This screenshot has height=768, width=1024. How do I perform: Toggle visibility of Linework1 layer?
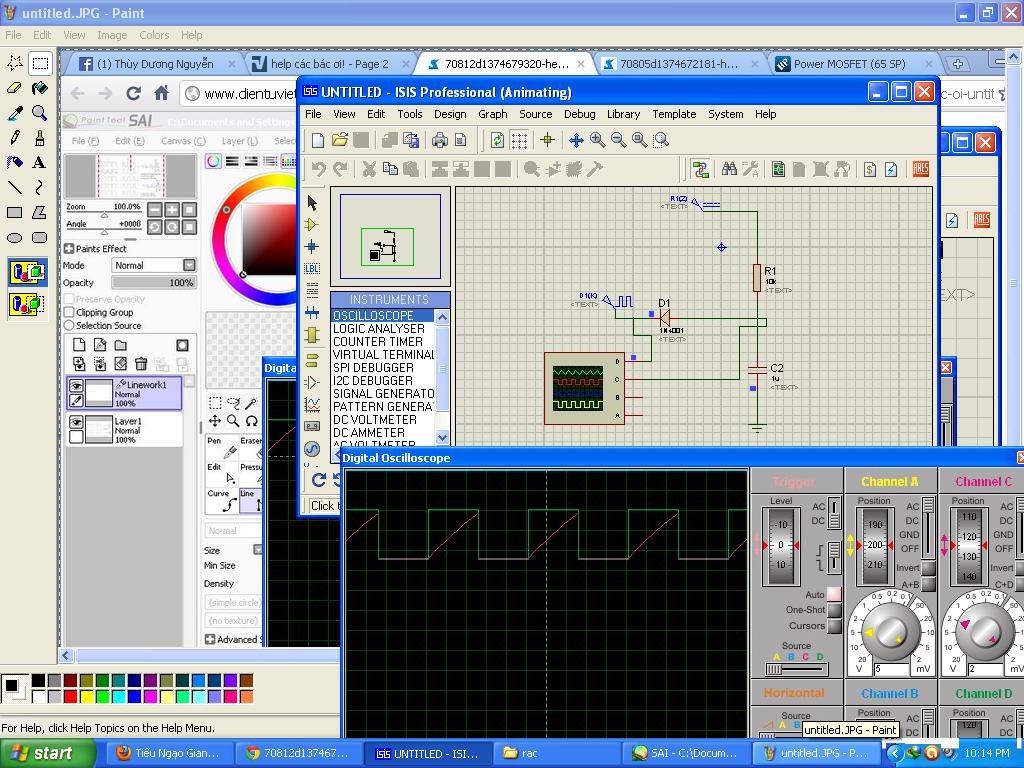click(x=76, y=385)
